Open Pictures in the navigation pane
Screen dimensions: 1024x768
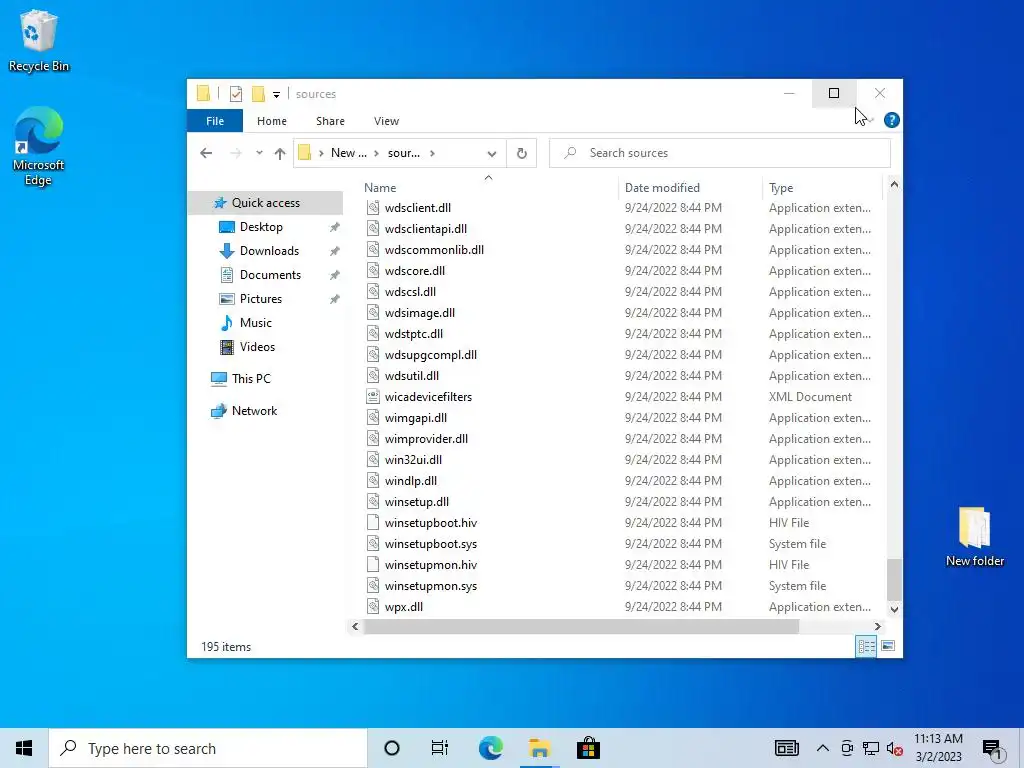(261, 298)
